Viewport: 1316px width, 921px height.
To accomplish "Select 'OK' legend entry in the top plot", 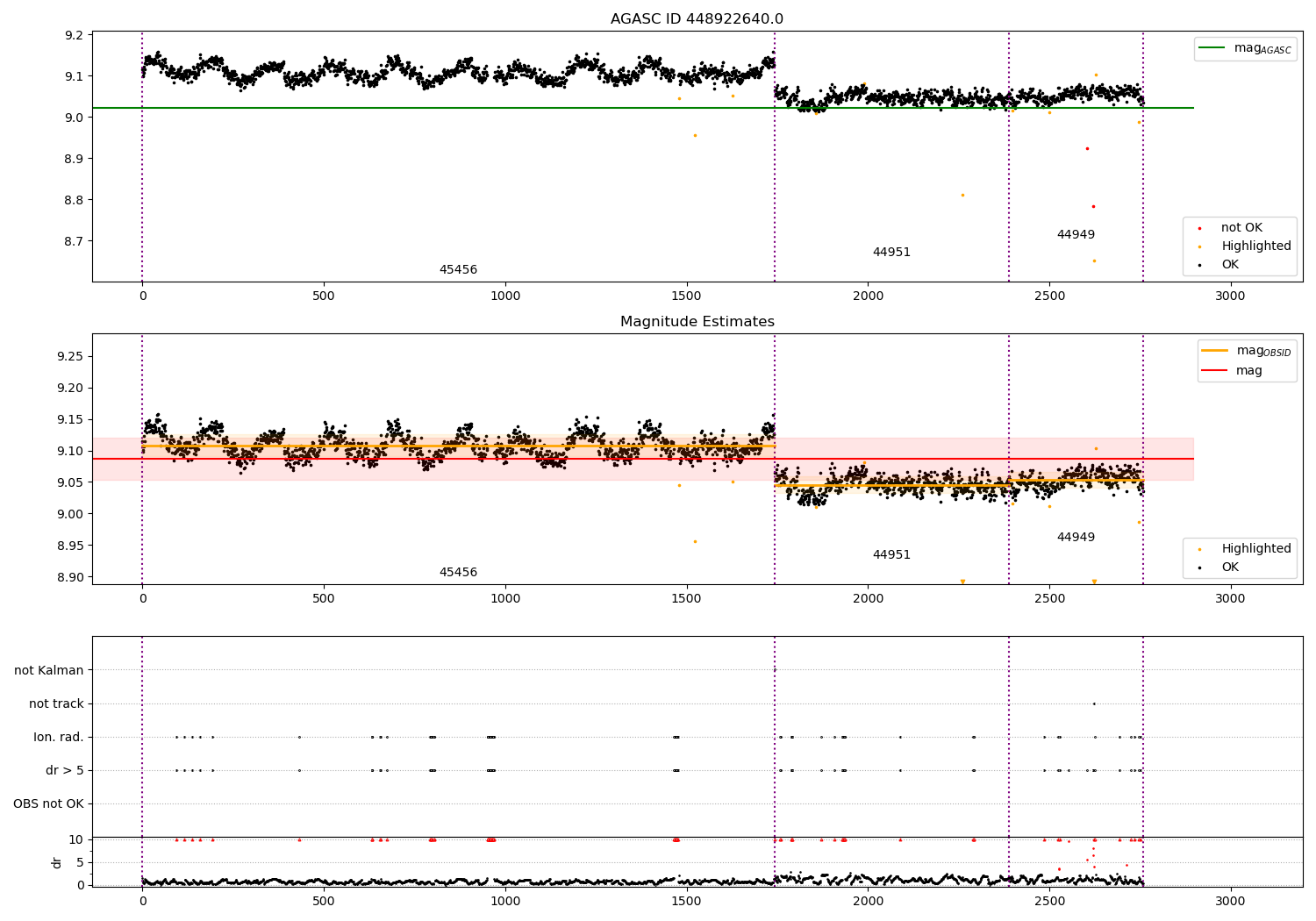I will (1230, 265).
